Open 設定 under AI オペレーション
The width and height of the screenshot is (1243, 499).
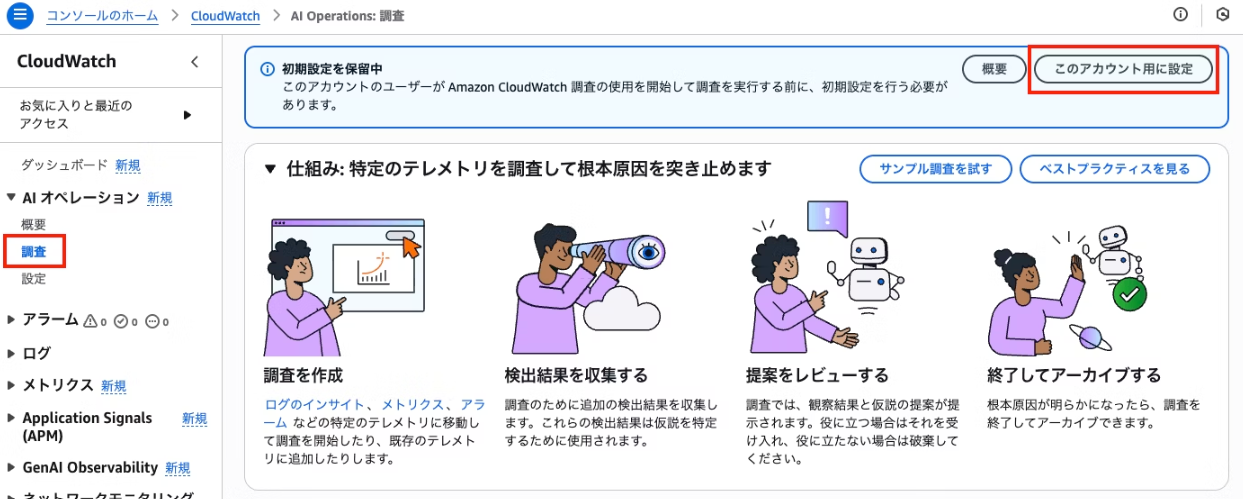pos(34,279)
